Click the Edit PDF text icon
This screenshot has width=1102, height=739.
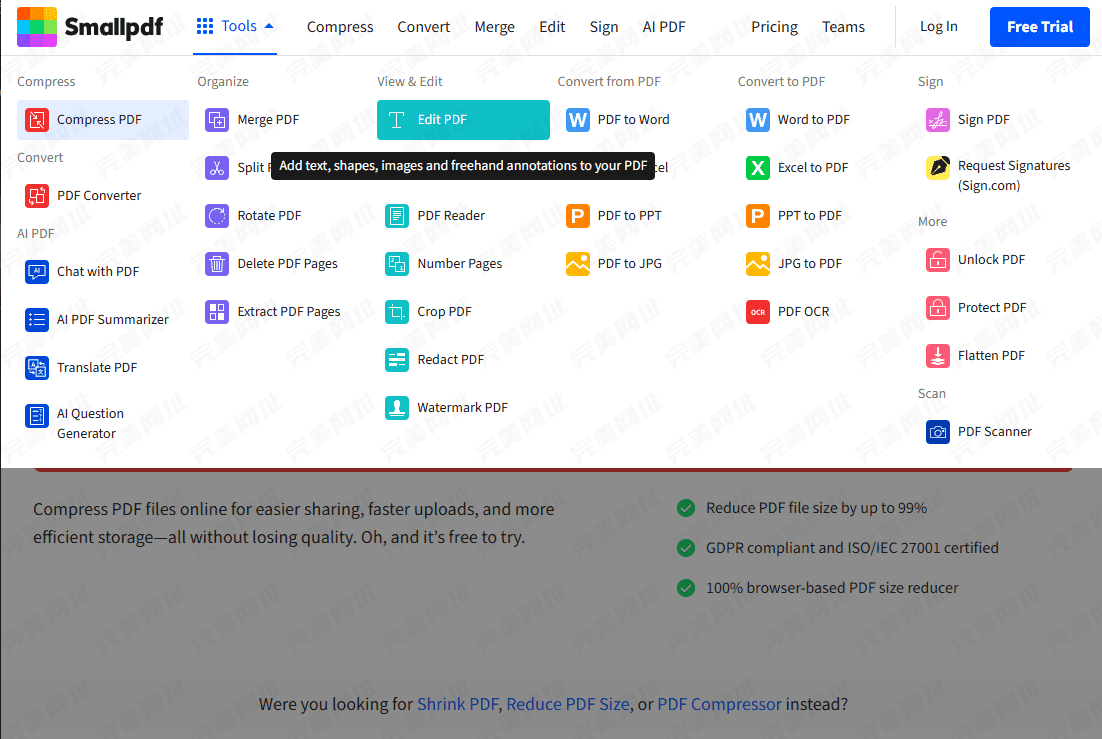point(396,120)
